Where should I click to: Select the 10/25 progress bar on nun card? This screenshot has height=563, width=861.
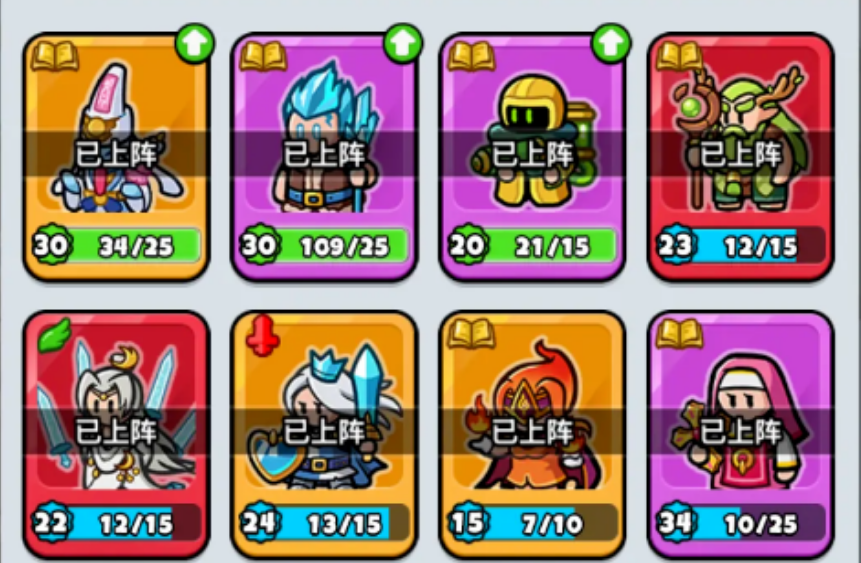tap(758, 523)
